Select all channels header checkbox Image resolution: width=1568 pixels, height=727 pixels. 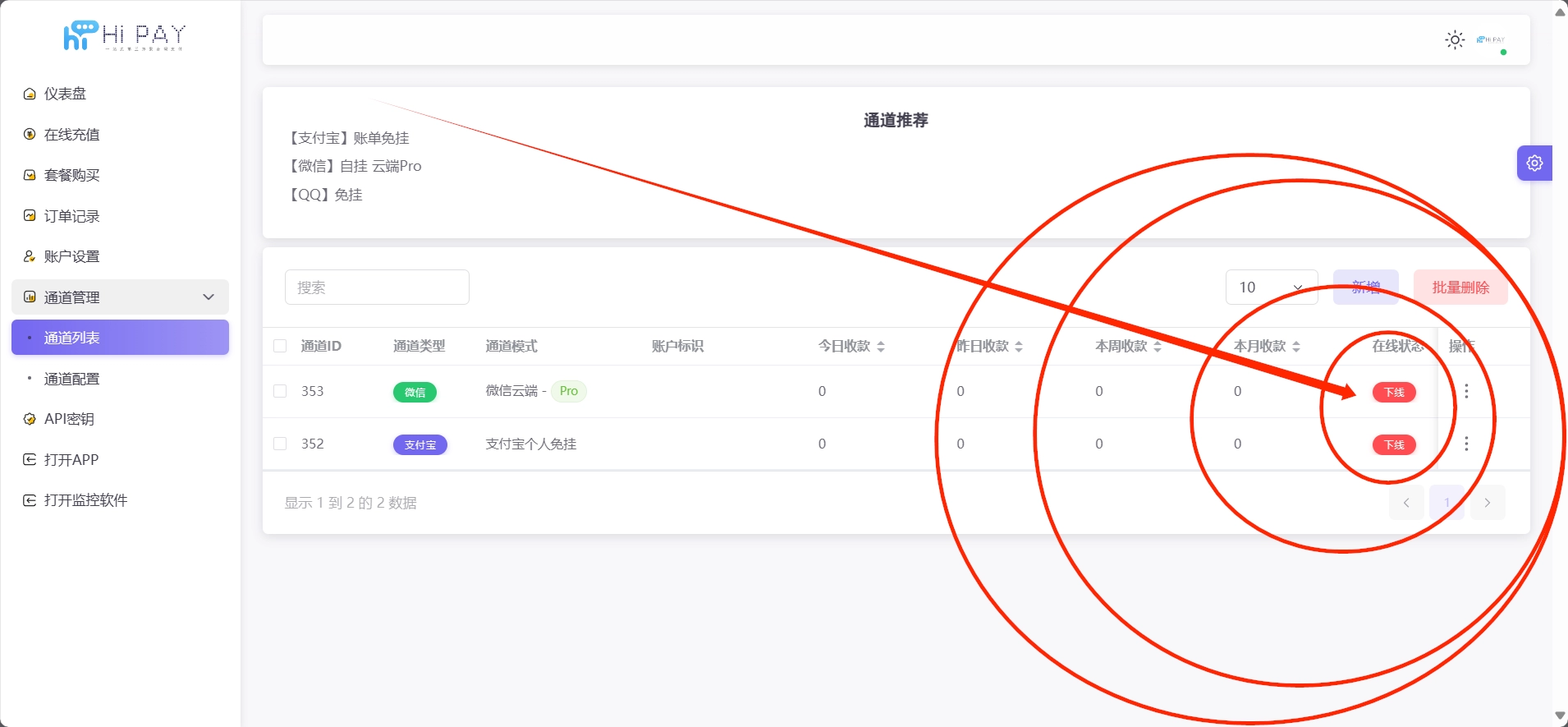click(280, 346)
